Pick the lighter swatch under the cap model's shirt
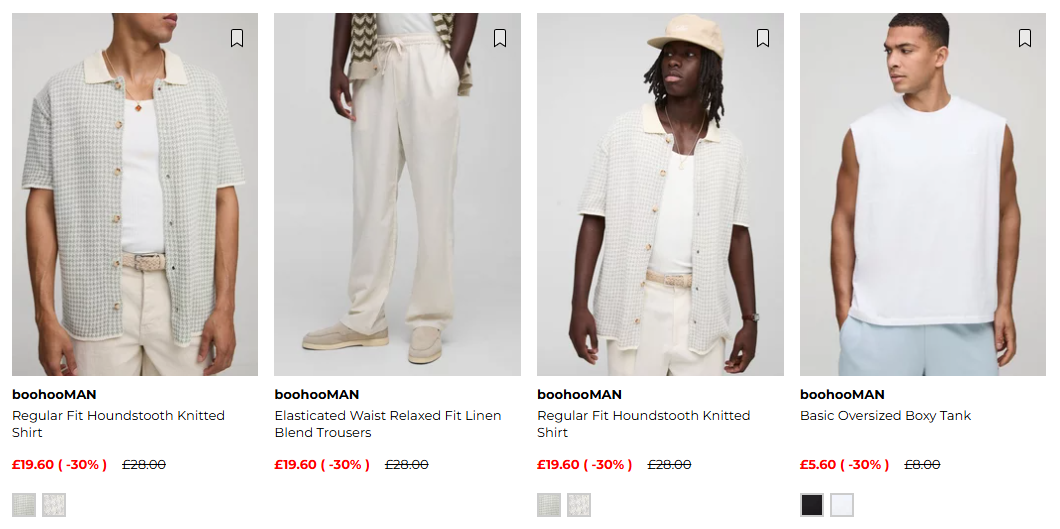Image resolution: width=1060 pixels, height=529 pixels. point(579,505)
